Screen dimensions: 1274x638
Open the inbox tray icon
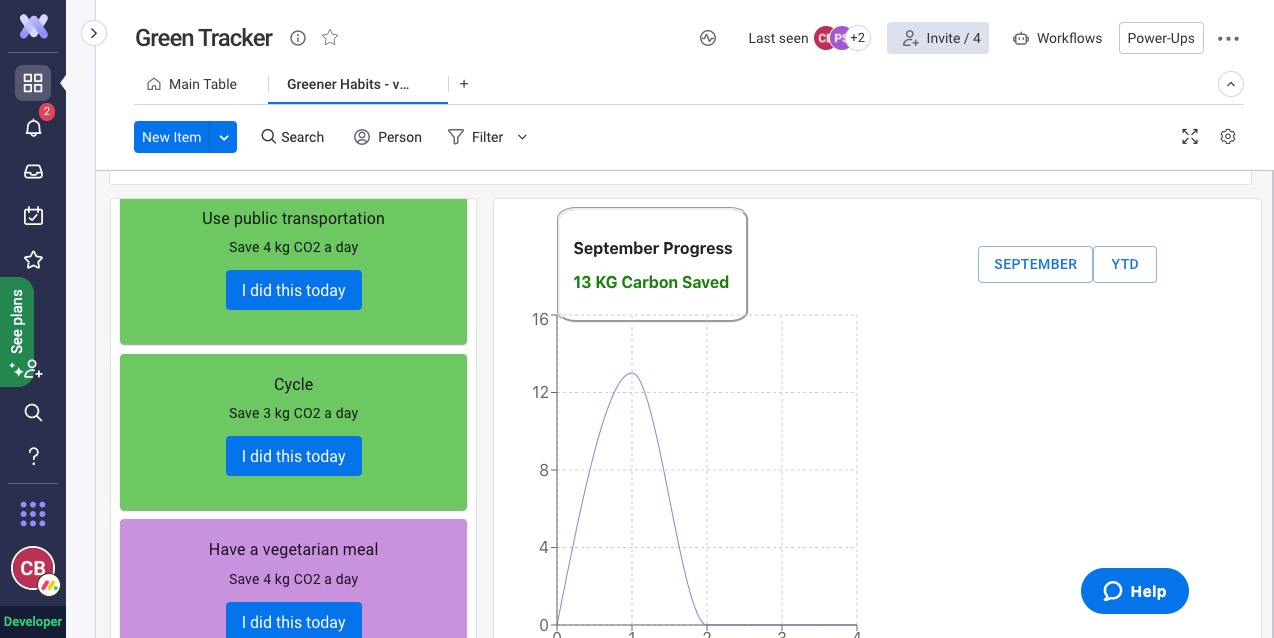point(33,171)
